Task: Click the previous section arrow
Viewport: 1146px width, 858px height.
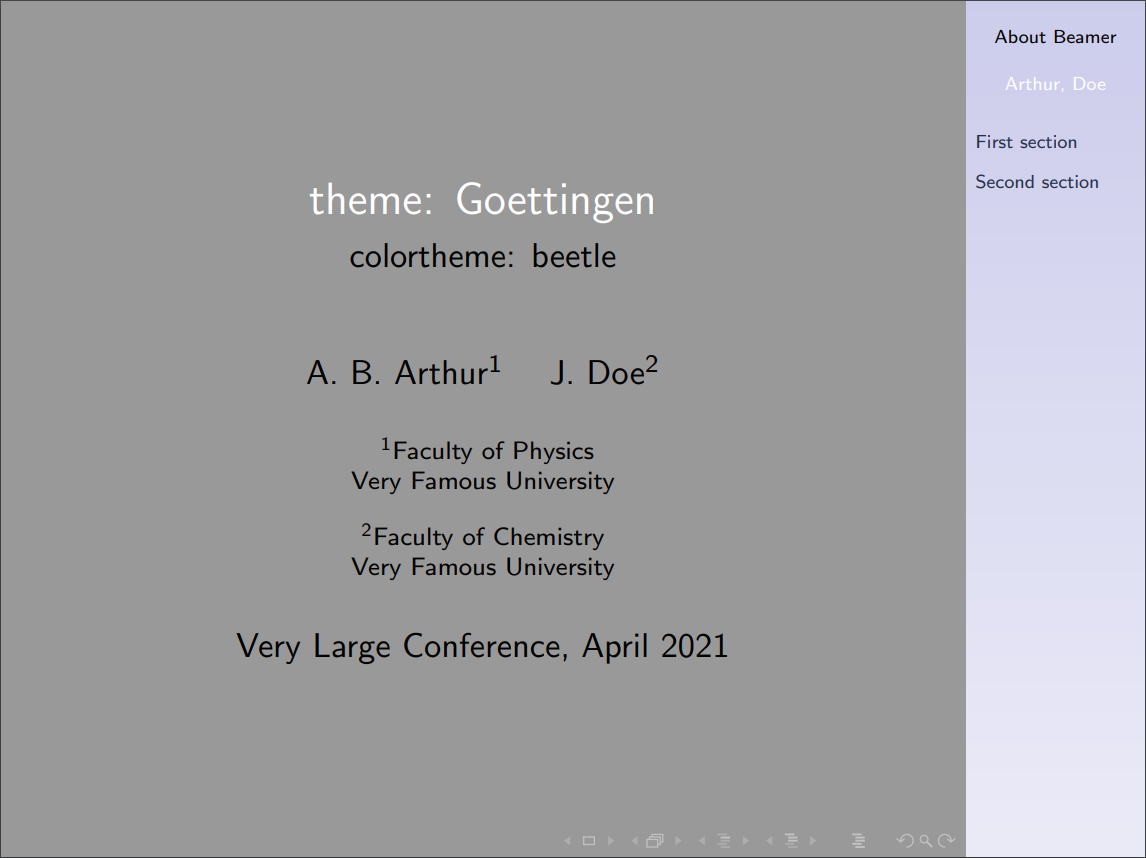Action: pos(768,840)
